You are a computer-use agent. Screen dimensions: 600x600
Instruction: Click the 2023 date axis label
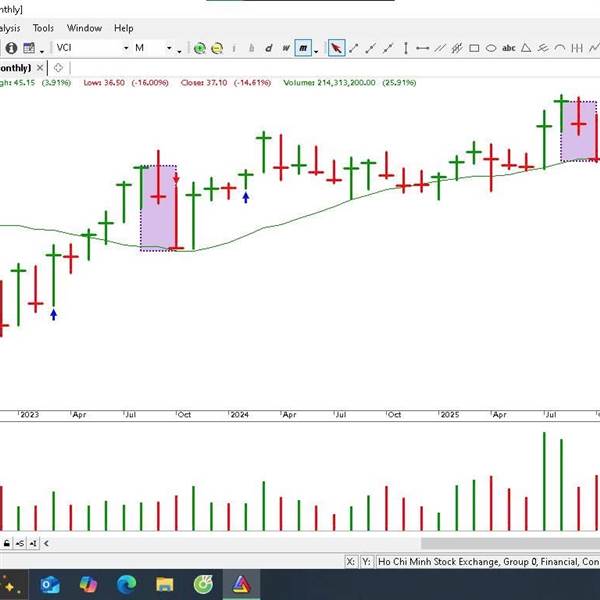29,415
